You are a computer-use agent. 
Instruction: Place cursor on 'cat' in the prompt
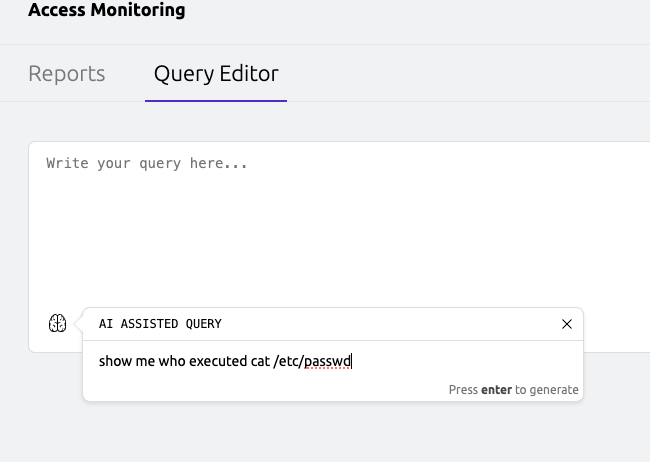click(260, 361)
